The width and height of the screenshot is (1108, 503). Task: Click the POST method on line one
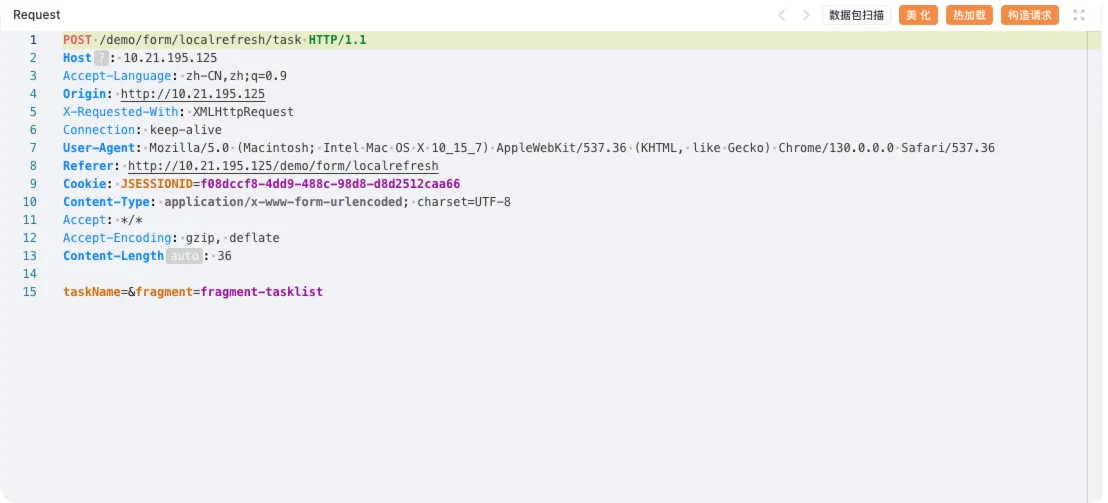pos(77,40)
